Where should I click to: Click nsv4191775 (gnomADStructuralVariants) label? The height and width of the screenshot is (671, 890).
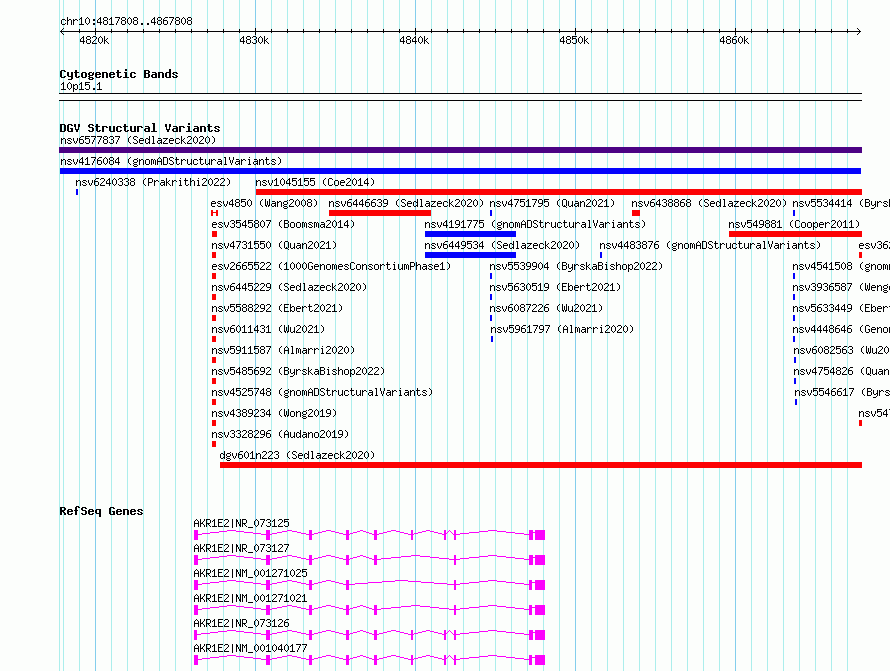pyautogui.click(x=535, y=224)
